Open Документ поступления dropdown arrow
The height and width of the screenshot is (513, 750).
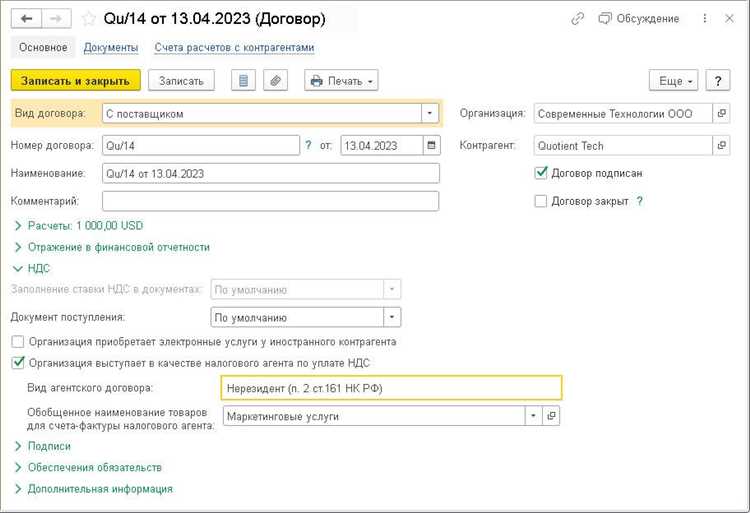pos(392,317)
